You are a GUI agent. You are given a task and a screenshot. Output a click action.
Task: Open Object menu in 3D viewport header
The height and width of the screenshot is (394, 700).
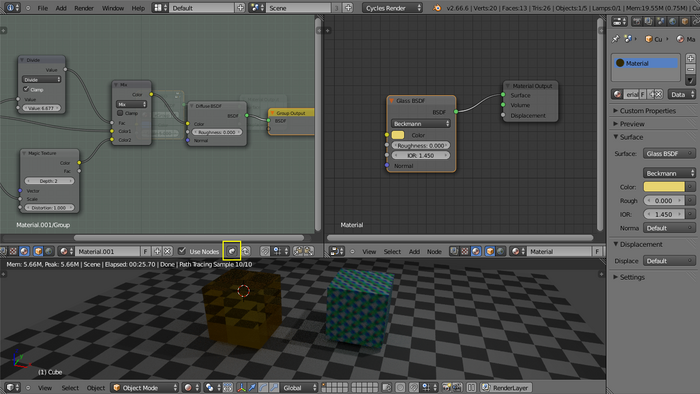[x=96, y=388]
